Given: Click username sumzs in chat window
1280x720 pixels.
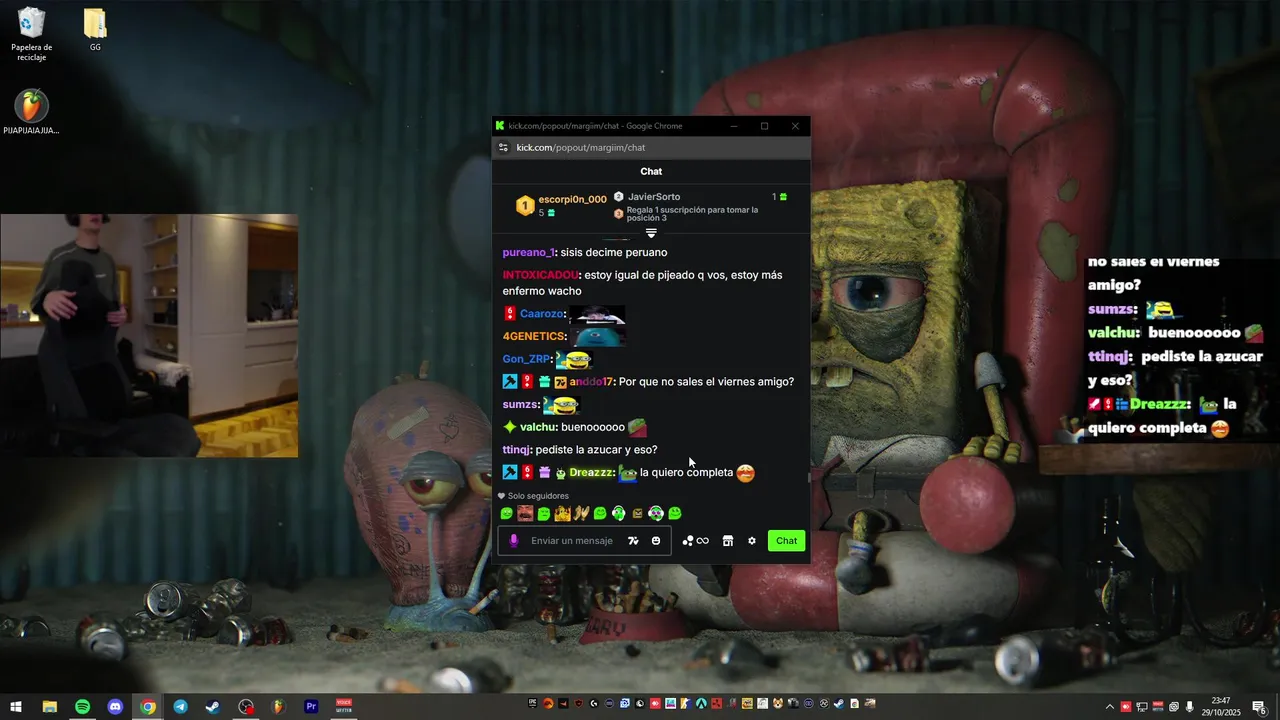Looking at the screenshot, I should coord(520,405).
